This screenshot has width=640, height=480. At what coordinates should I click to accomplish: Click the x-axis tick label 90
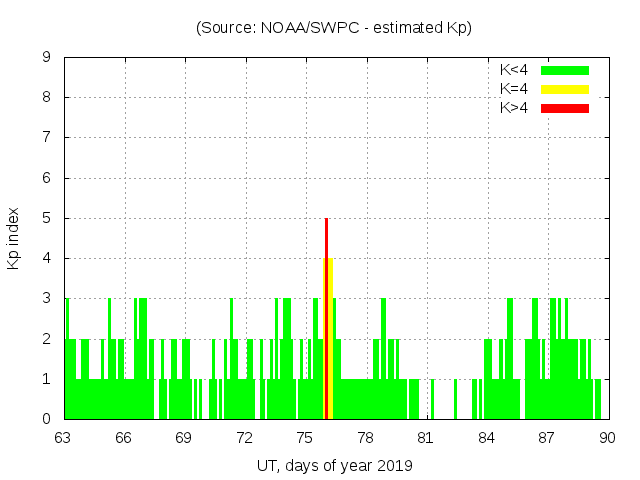[606, 438]
